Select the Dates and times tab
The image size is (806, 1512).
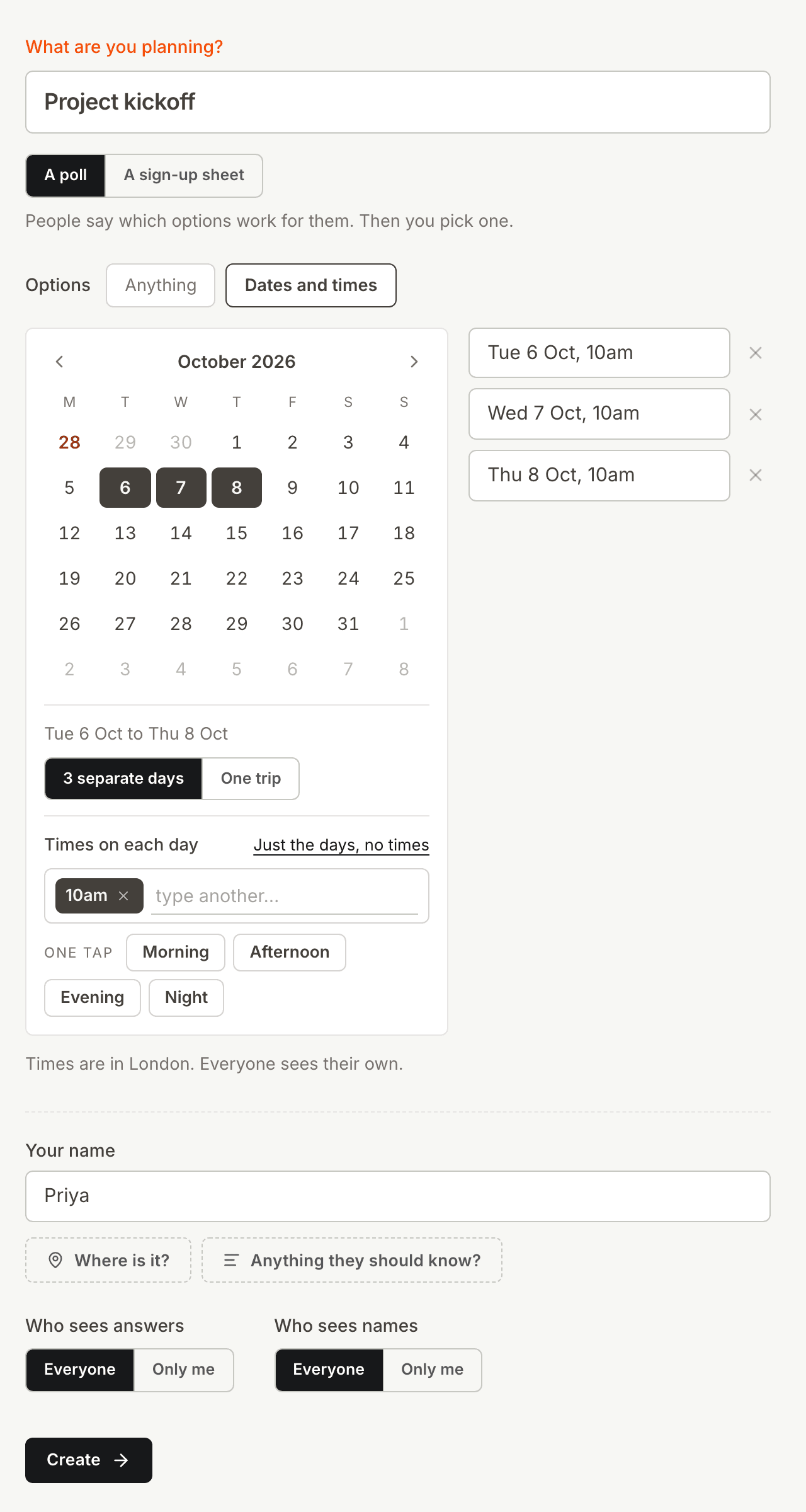(311, 285)
